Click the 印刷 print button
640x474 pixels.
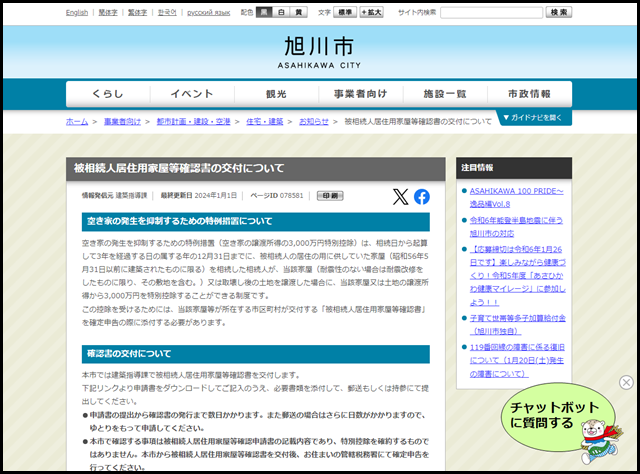(329, 196)
